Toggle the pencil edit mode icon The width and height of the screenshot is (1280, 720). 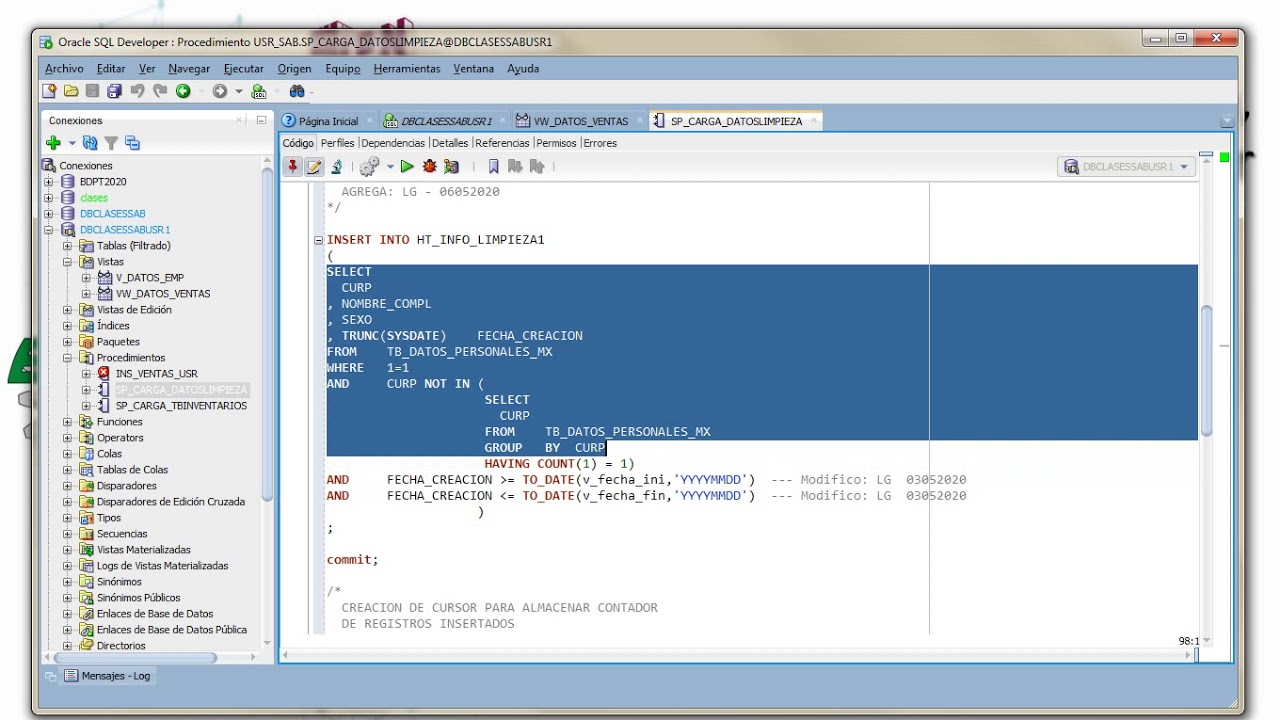[314, 167]
